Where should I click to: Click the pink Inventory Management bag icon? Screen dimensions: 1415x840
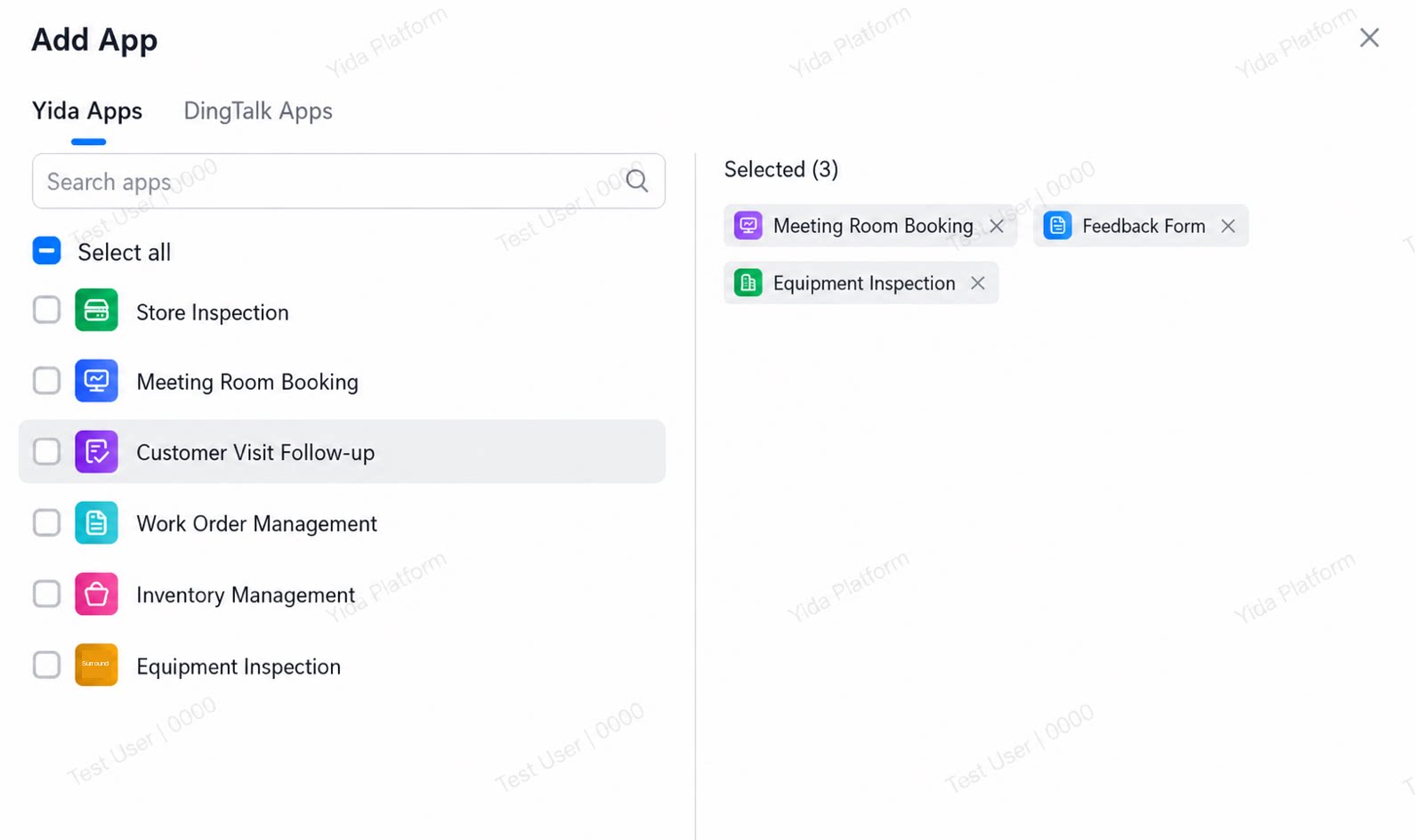pyautogui.click(x=96, y=594)
